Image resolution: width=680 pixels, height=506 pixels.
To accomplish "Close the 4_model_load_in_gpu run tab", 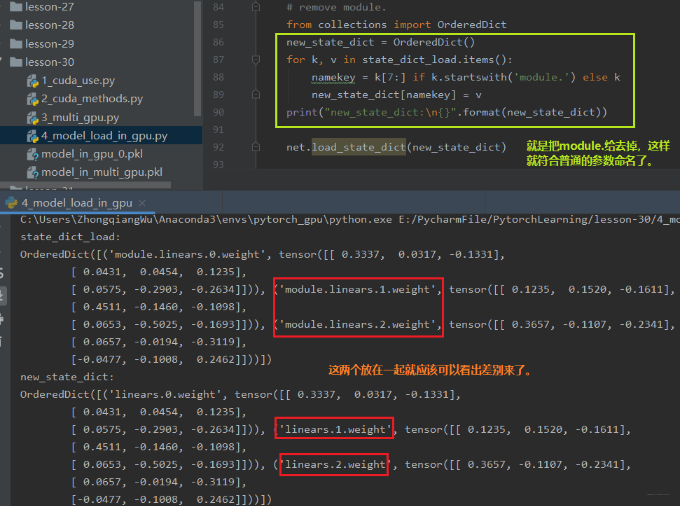I will click(x=142, y=203).
